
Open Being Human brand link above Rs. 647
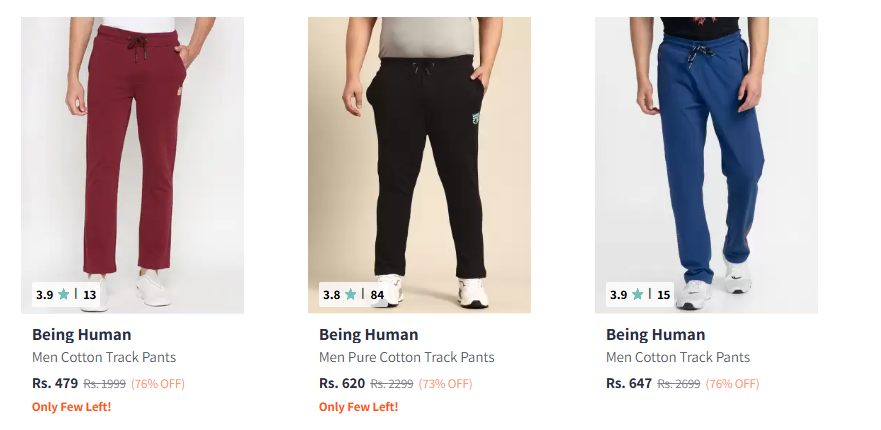[655, 335]
